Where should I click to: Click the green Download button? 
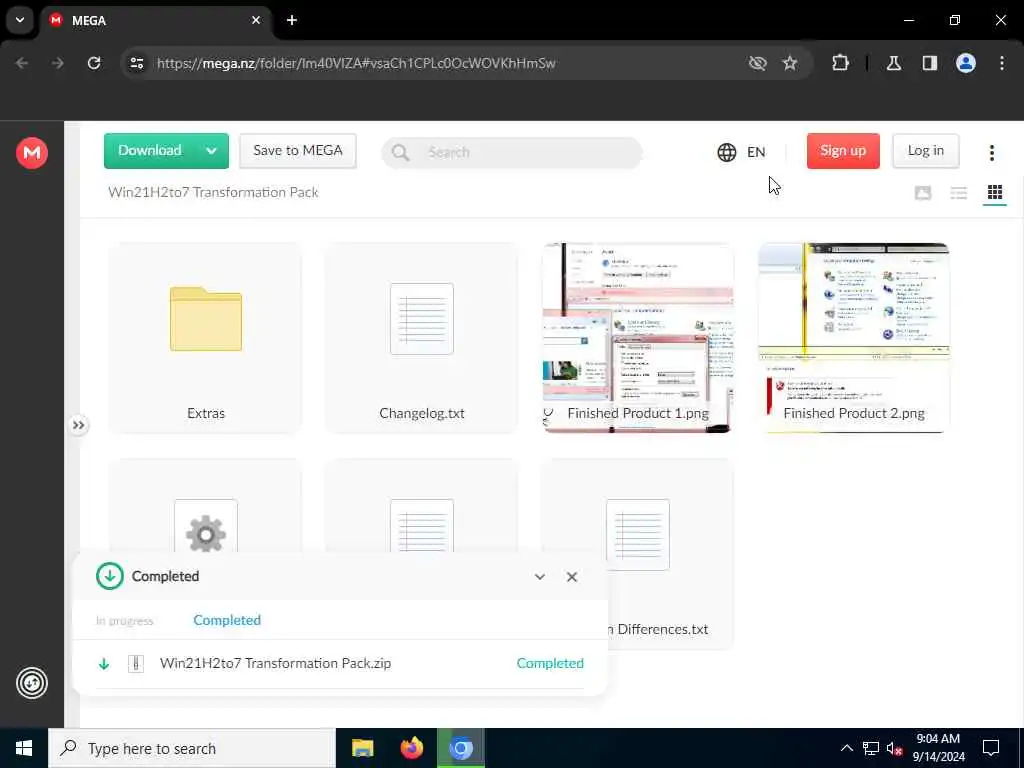pos(150,151)
